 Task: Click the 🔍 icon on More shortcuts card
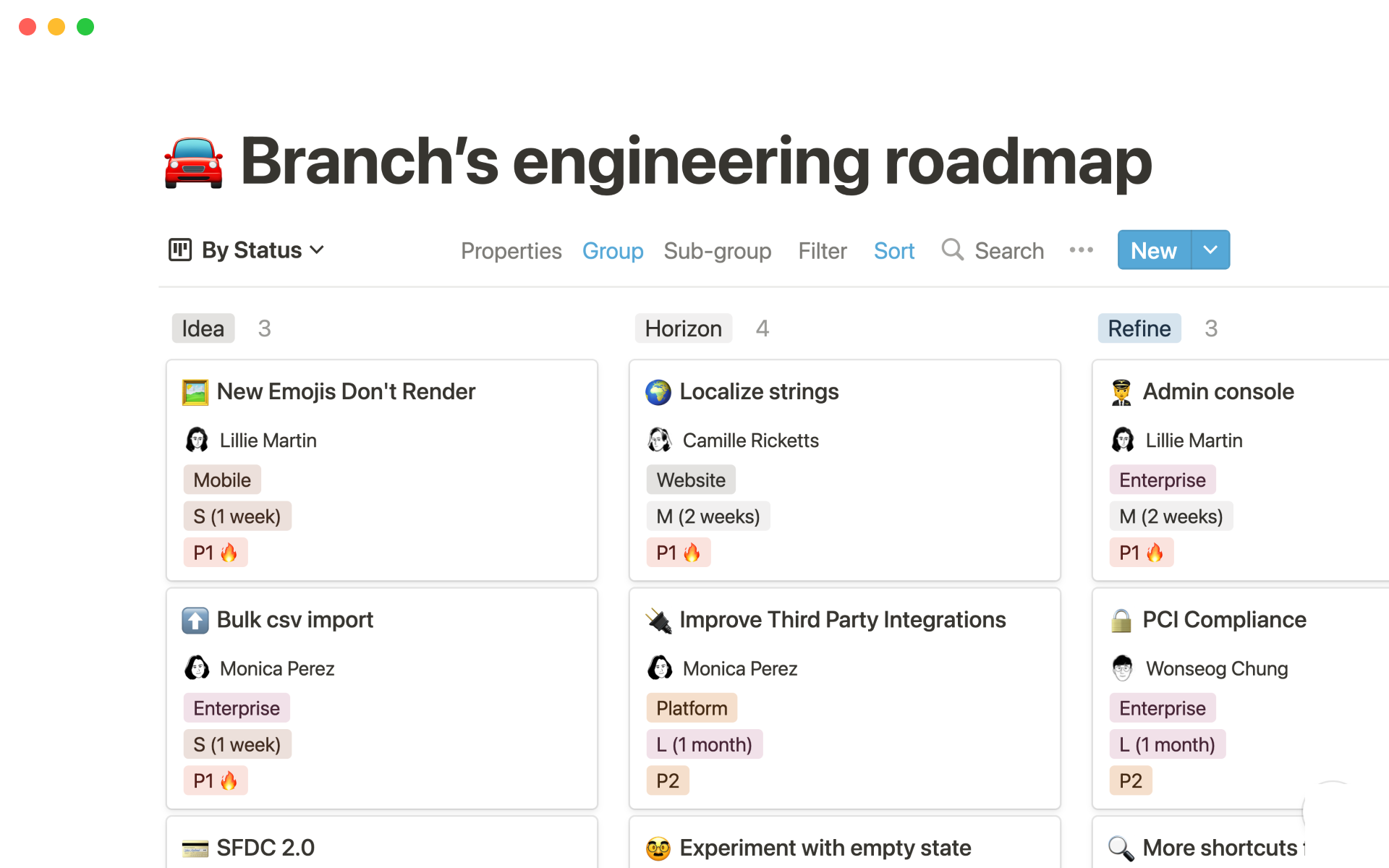(x=1123, y=847)
